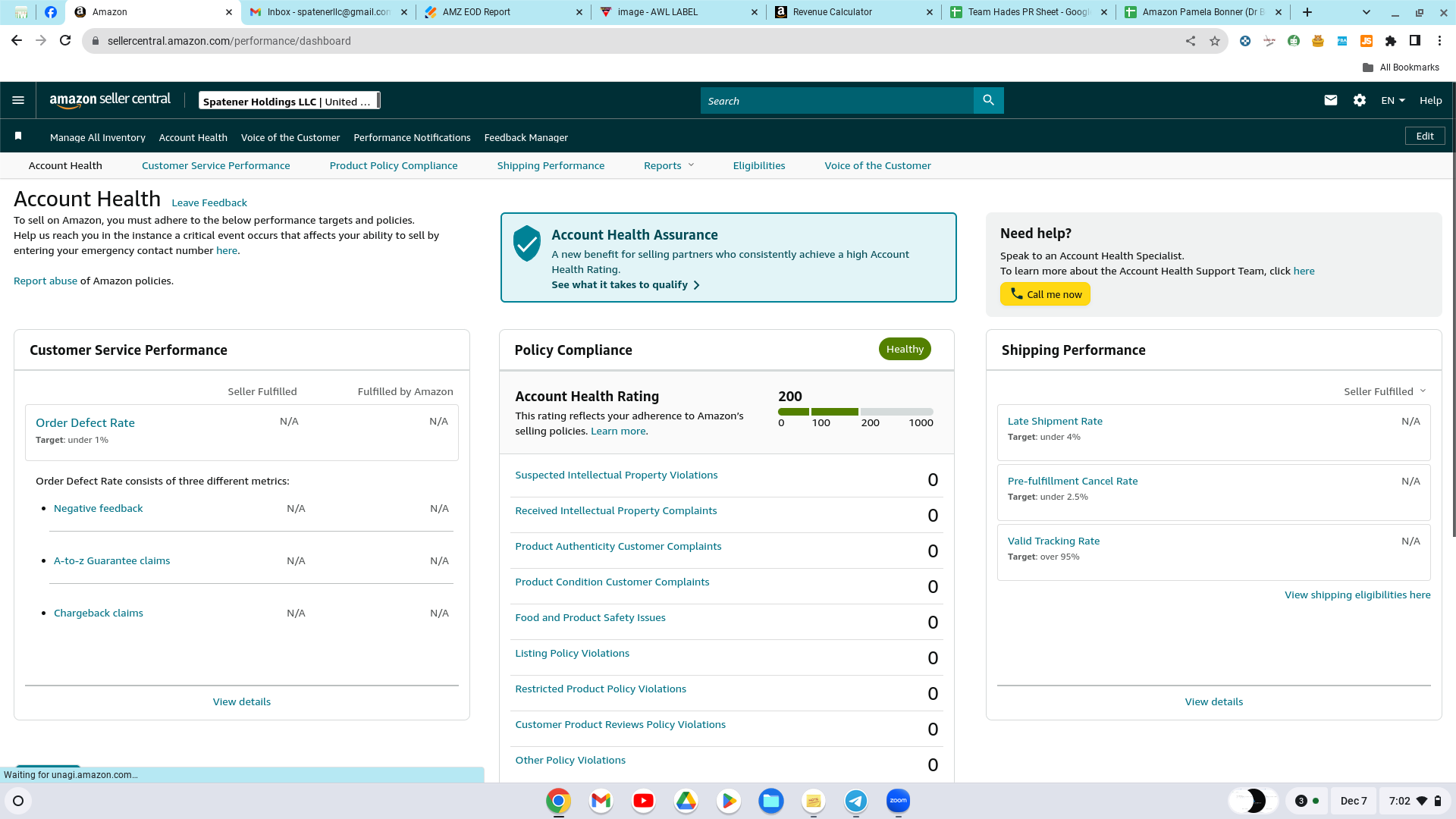This screenshot has height=819, width=1456.
Task: Expand the EN language dropdown
Action: (1393, 100)
